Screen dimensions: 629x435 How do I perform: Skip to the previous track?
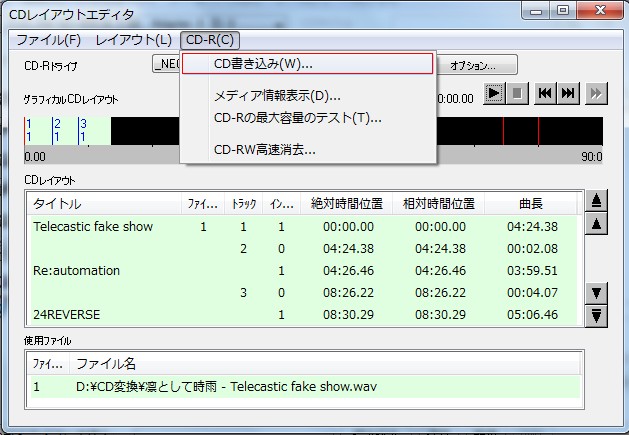coord(545,93)
